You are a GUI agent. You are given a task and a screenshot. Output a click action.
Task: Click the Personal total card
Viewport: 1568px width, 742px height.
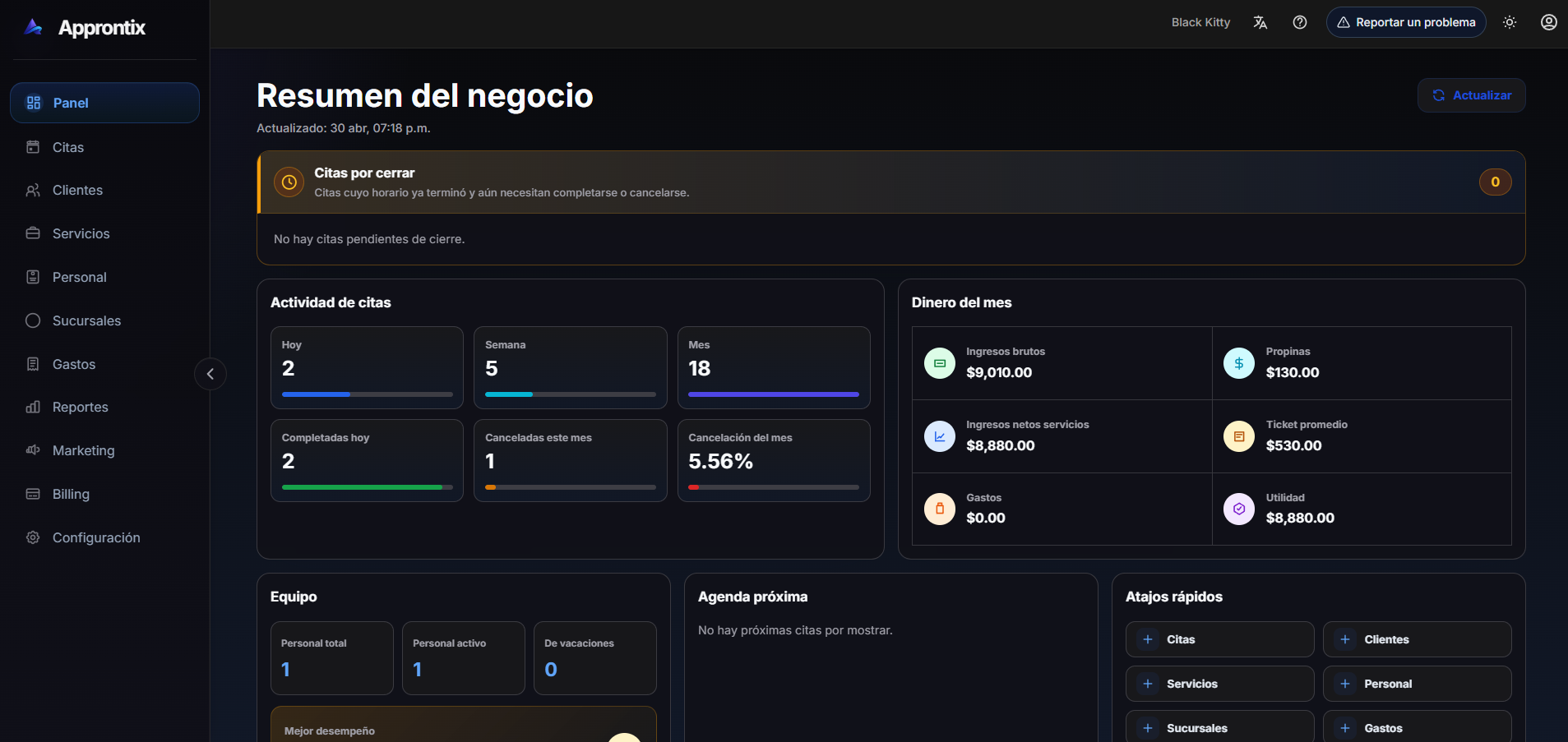[332, 658]
